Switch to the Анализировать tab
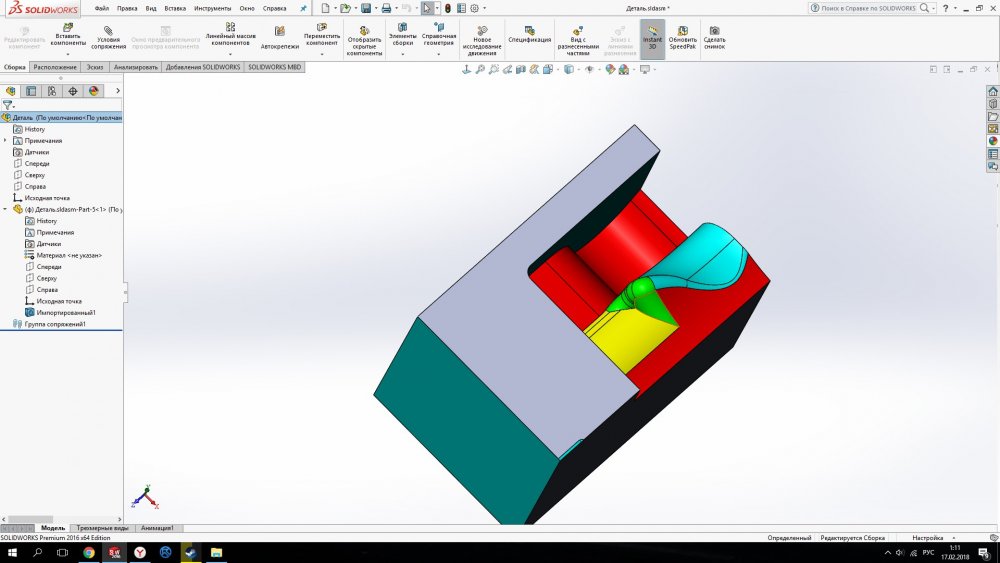 135,67
